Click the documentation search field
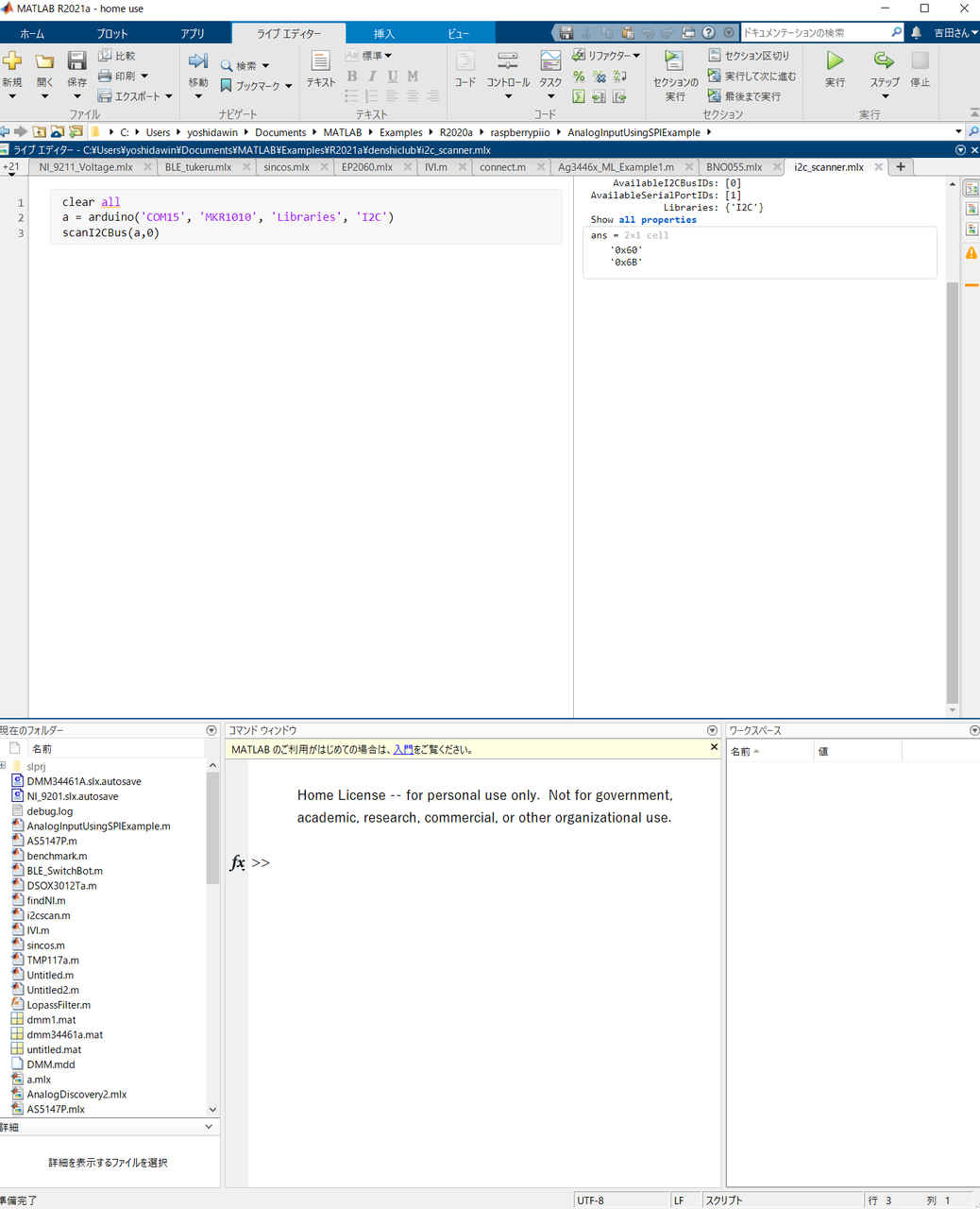The width and height of the screenshot is (980, 1209). [x=816, y=33]
